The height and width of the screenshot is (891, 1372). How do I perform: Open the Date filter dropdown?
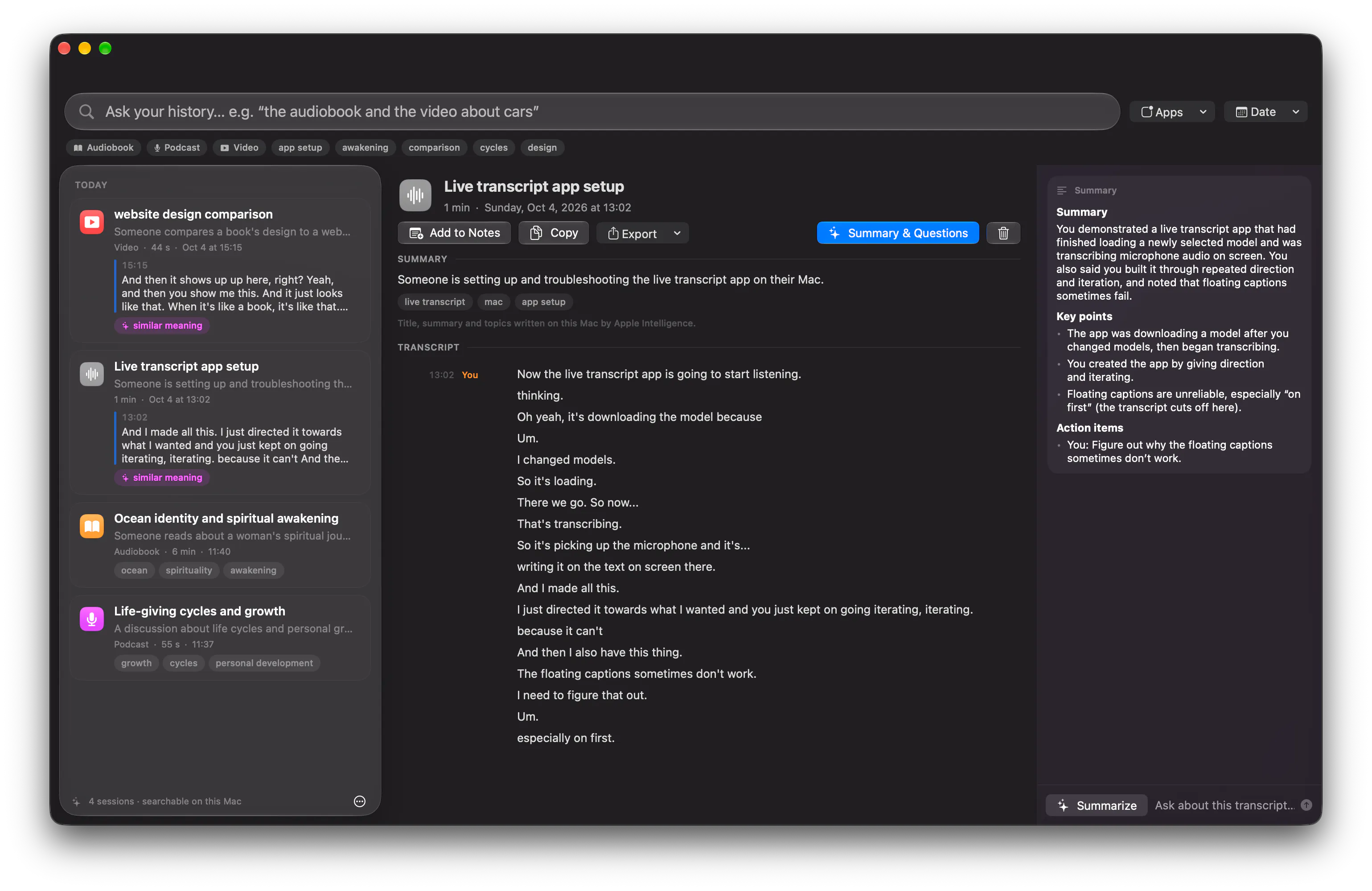[1266, 112]
